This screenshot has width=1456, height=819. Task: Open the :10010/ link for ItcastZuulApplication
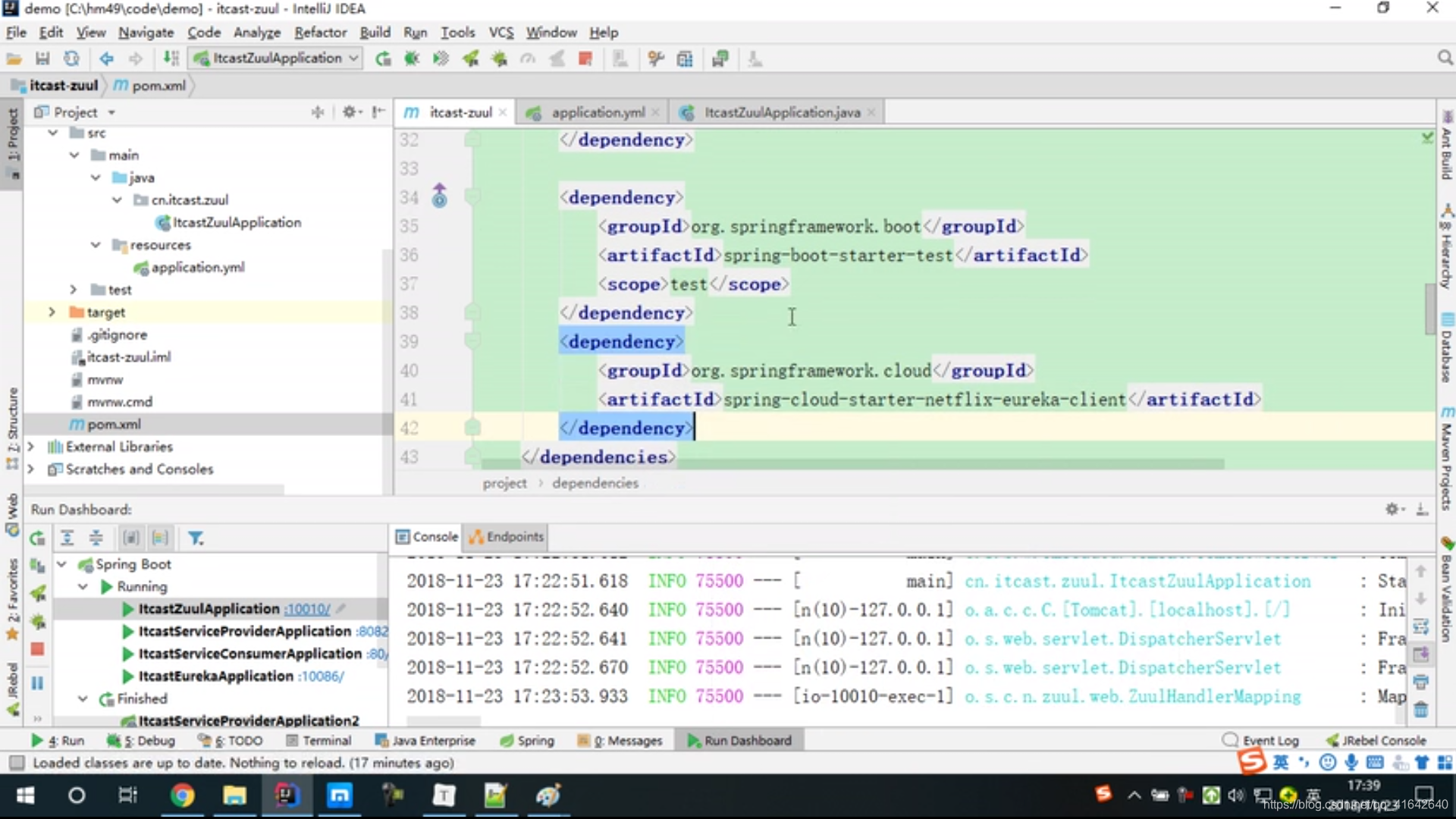(x=307, y=609)
